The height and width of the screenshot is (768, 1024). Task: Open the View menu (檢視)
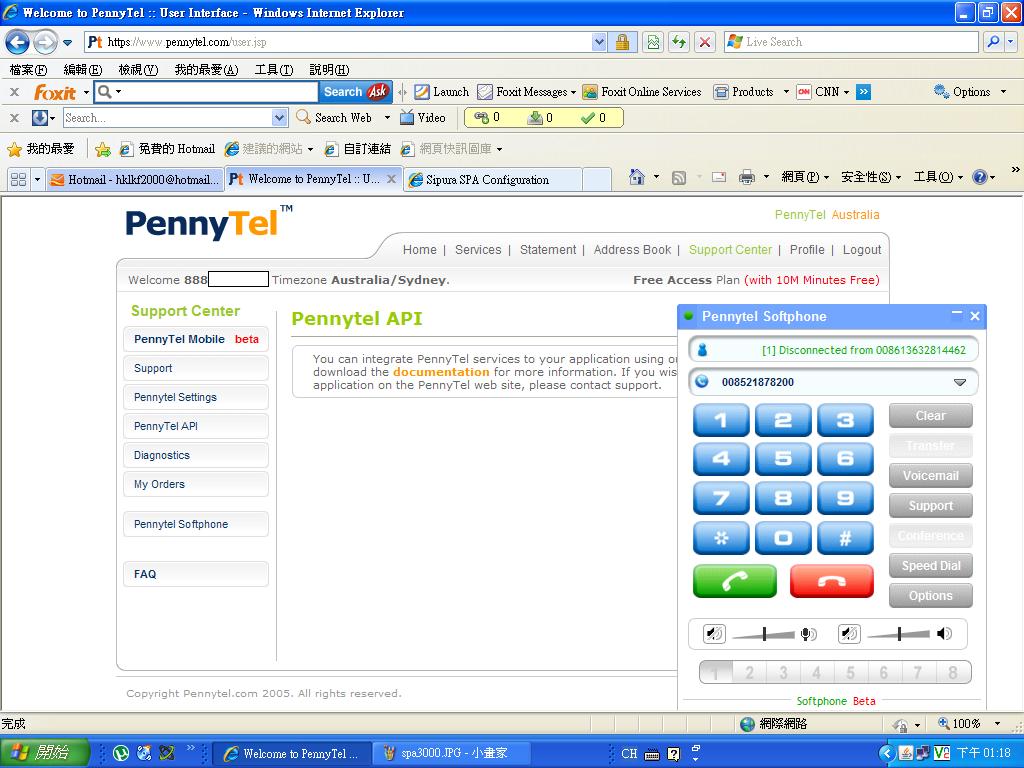138,70
